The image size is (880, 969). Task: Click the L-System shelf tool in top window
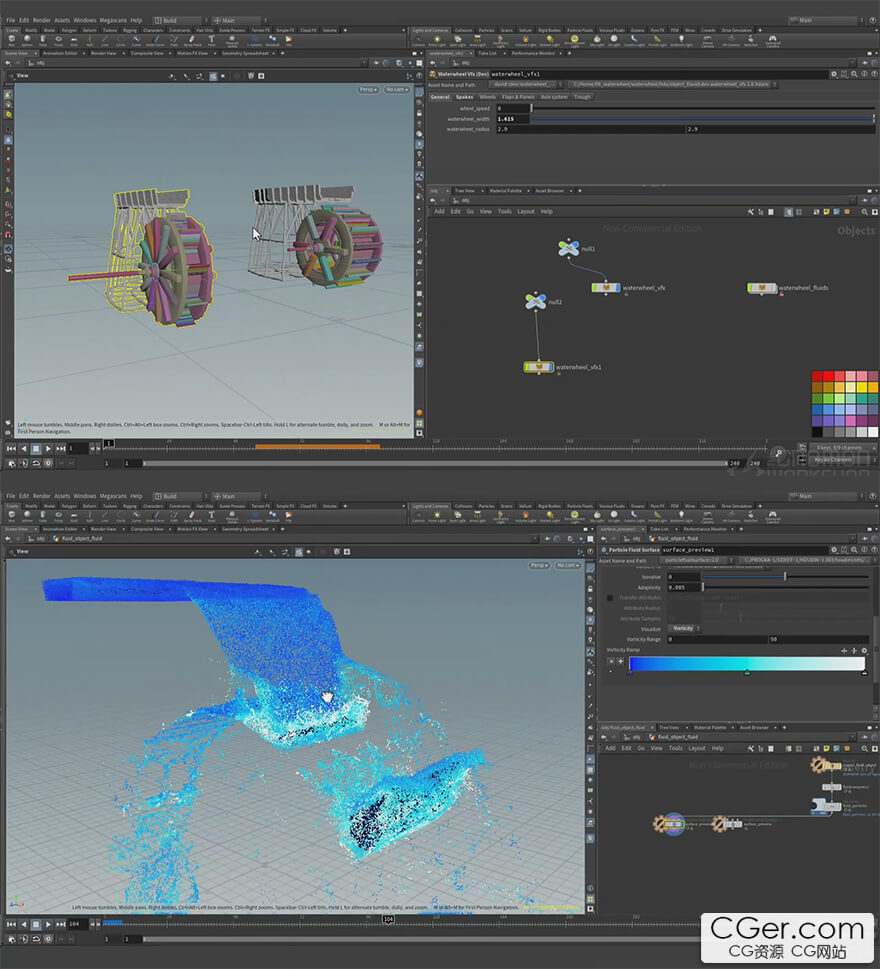pyautogui.click(x=255, y=40)
